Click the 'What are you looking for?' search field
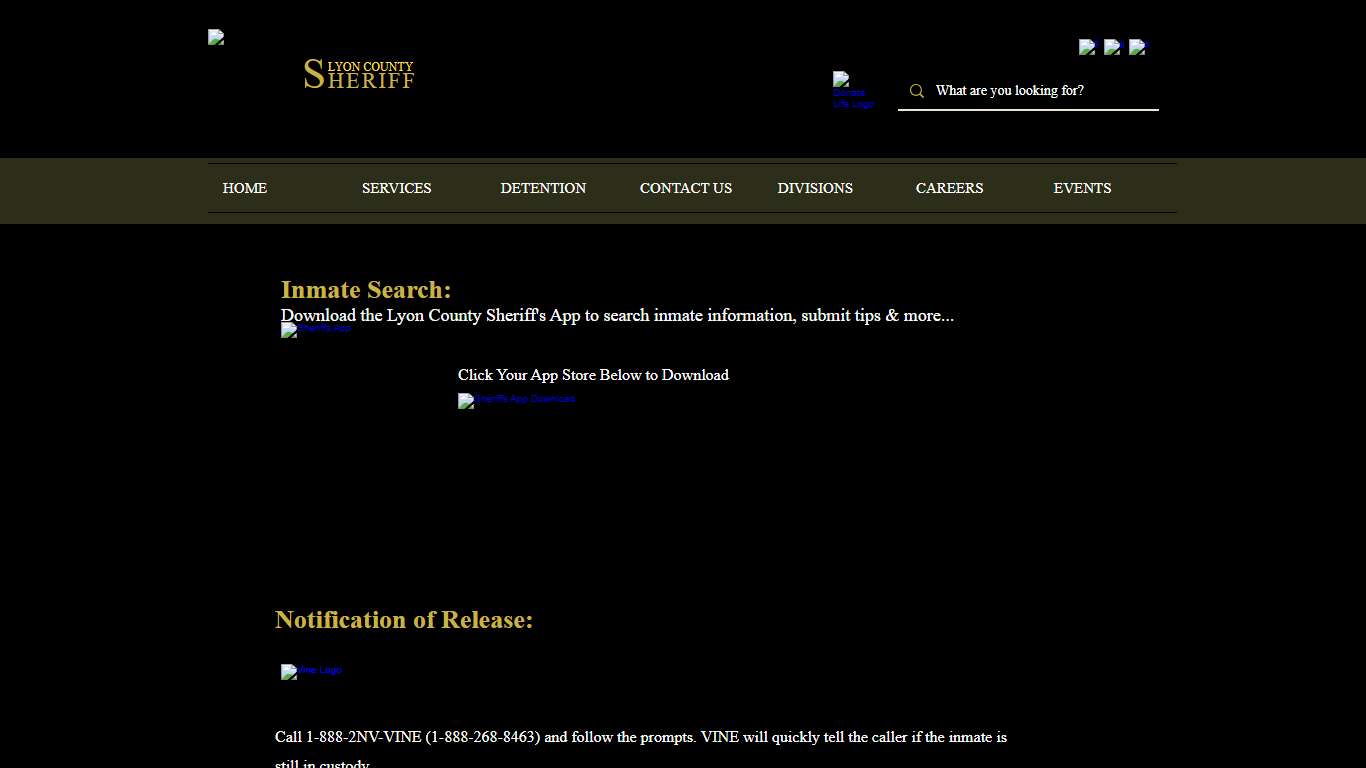The image size is (1366, 768). tap(1010, 90)
